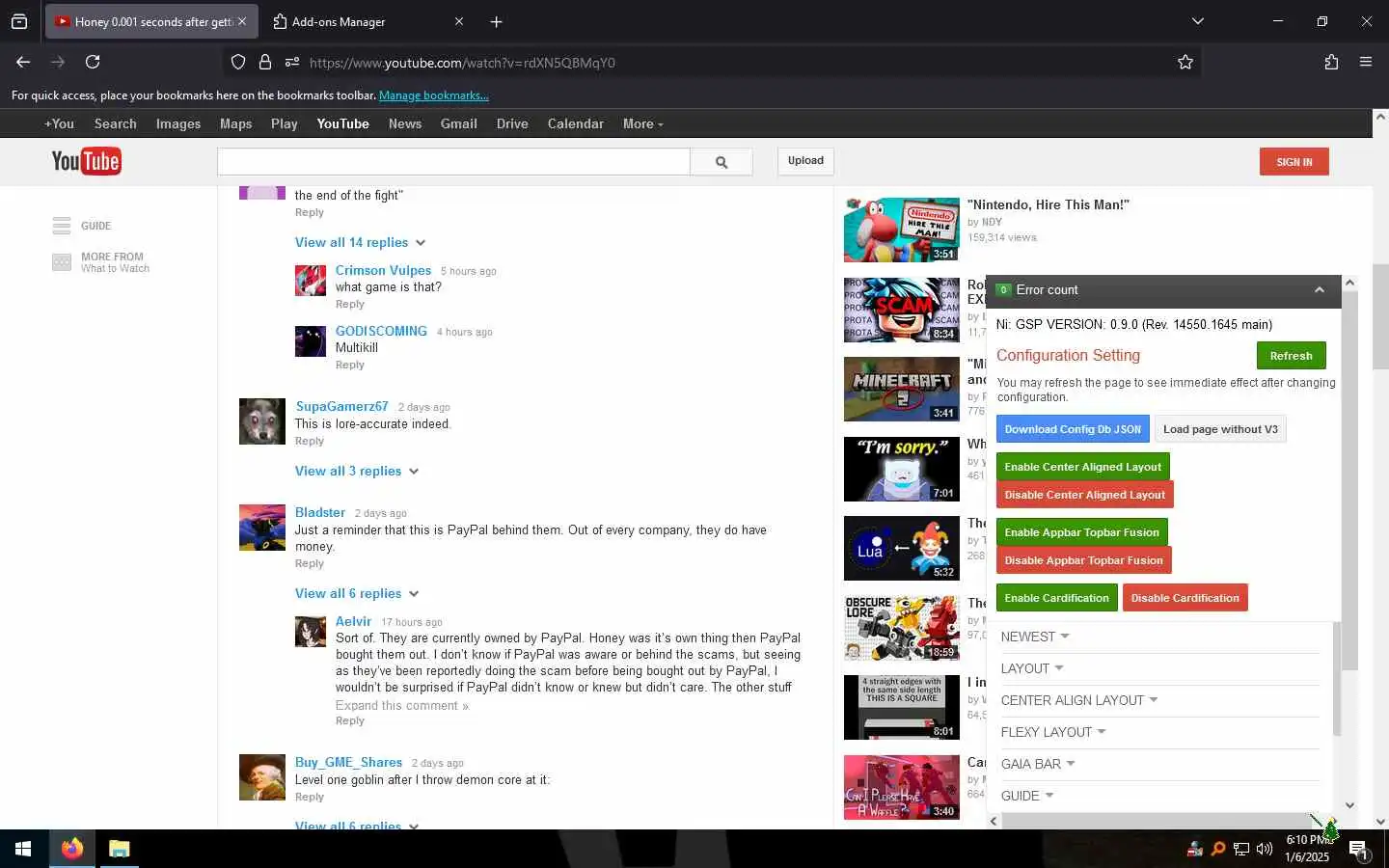Disable Appbar Topbar Fusion
This screenshot has width=1389, height=868.
1083,560
